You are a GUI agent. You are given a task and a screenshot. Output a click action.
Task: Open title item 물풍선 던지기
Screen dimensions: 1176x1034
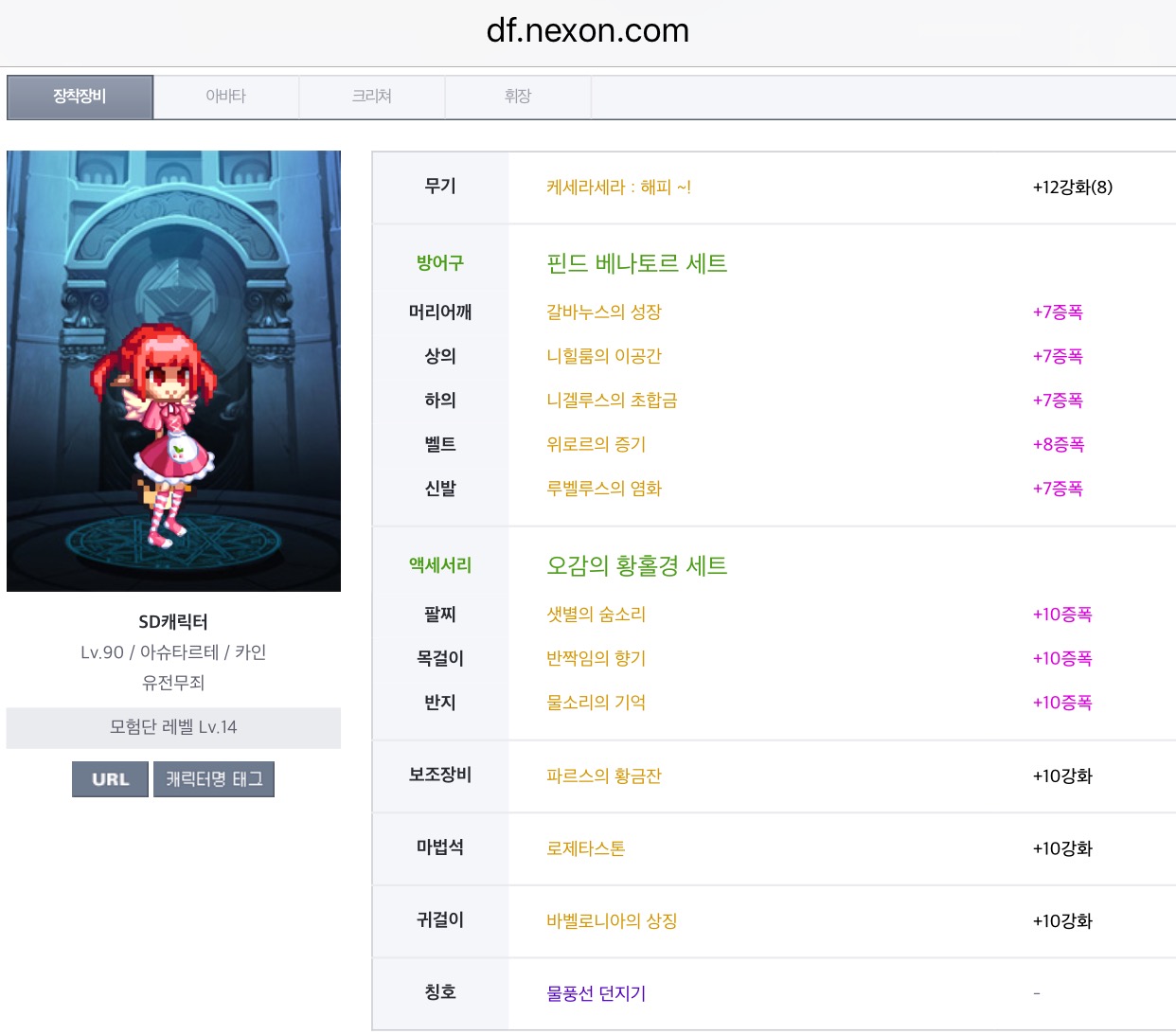[596, 993]
